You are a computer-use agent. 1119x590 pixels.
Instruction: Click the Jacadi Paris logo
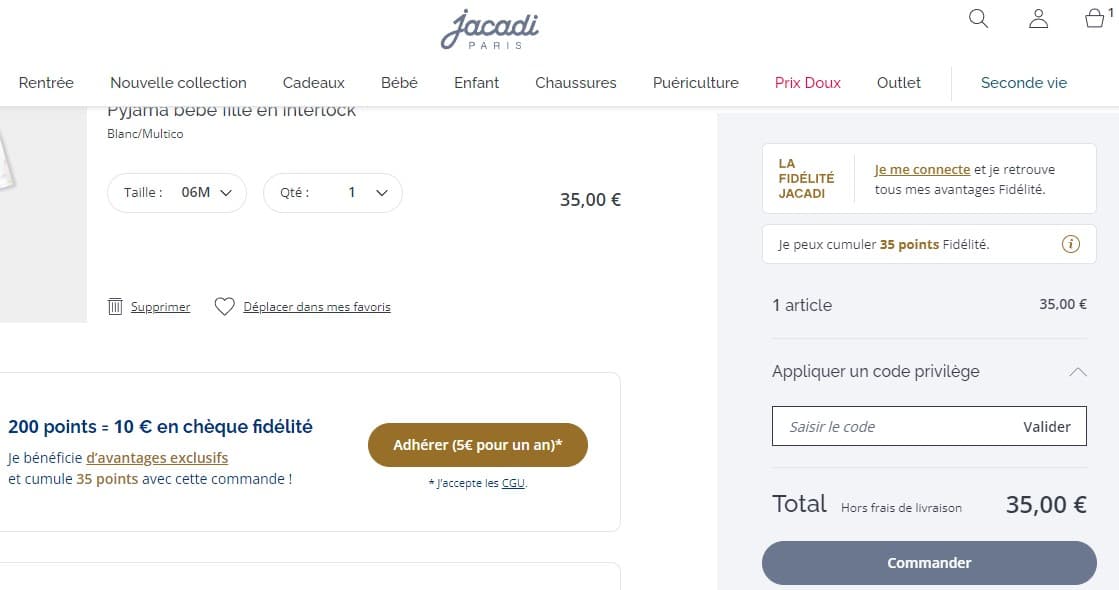click(x=489, y=30)
